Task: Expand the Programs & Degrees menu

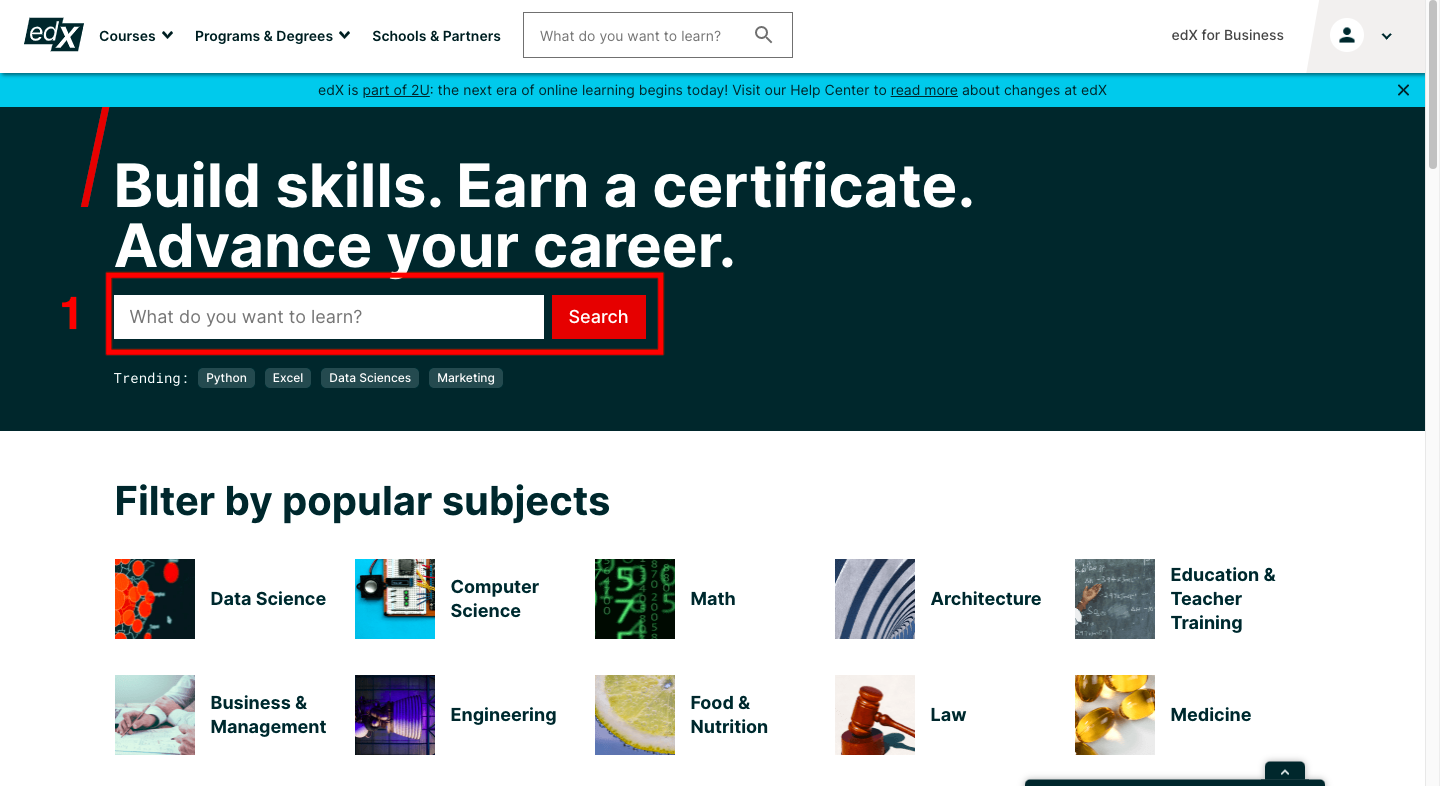Action: click(x=273, y=36)
